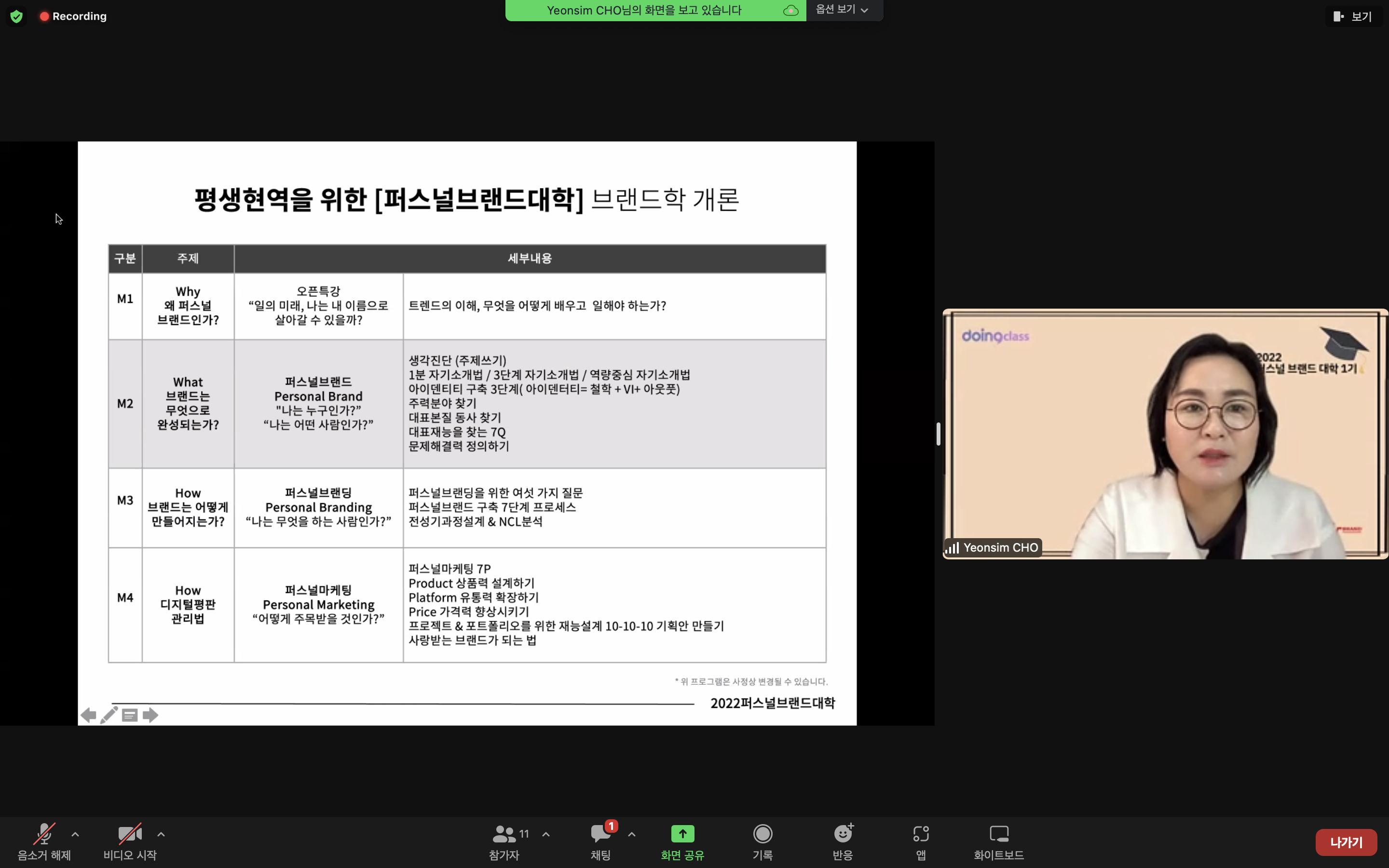This screenshot has width=1389, height=868.
Task: Click the green share screen icon
Action: [x=682, y=834]
